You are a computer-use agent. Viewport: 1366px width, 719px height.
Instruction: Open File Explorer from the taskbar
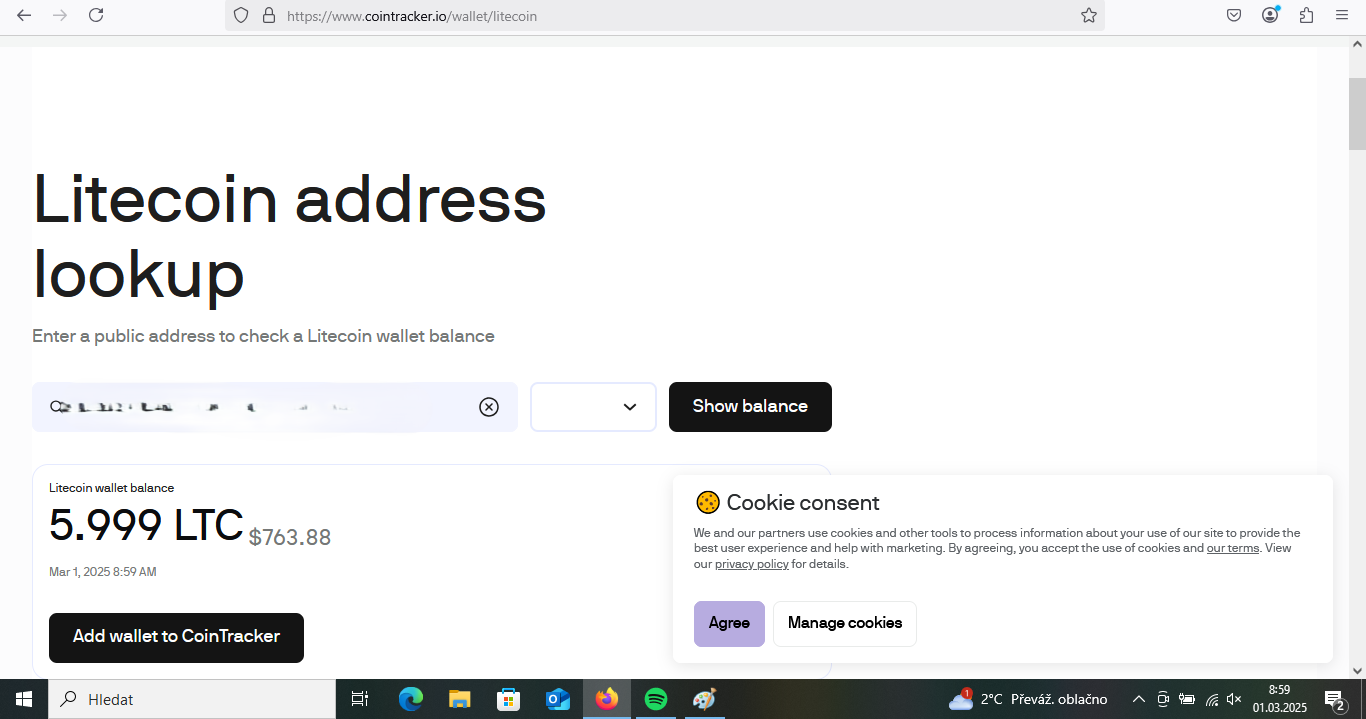tap(460, 699)
